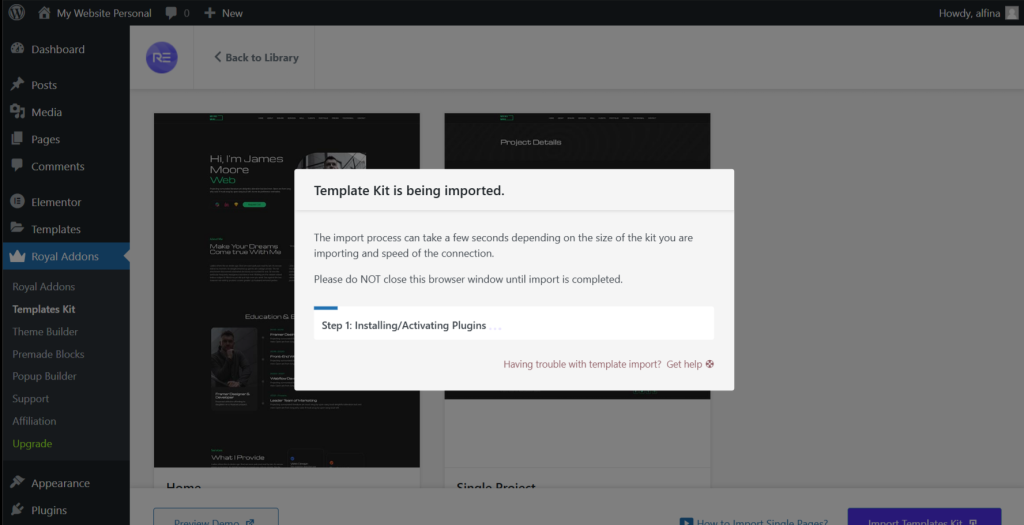Click the user avatar next to Howdy, alfina
The image size is (1024, 525).
[1011, 13]
